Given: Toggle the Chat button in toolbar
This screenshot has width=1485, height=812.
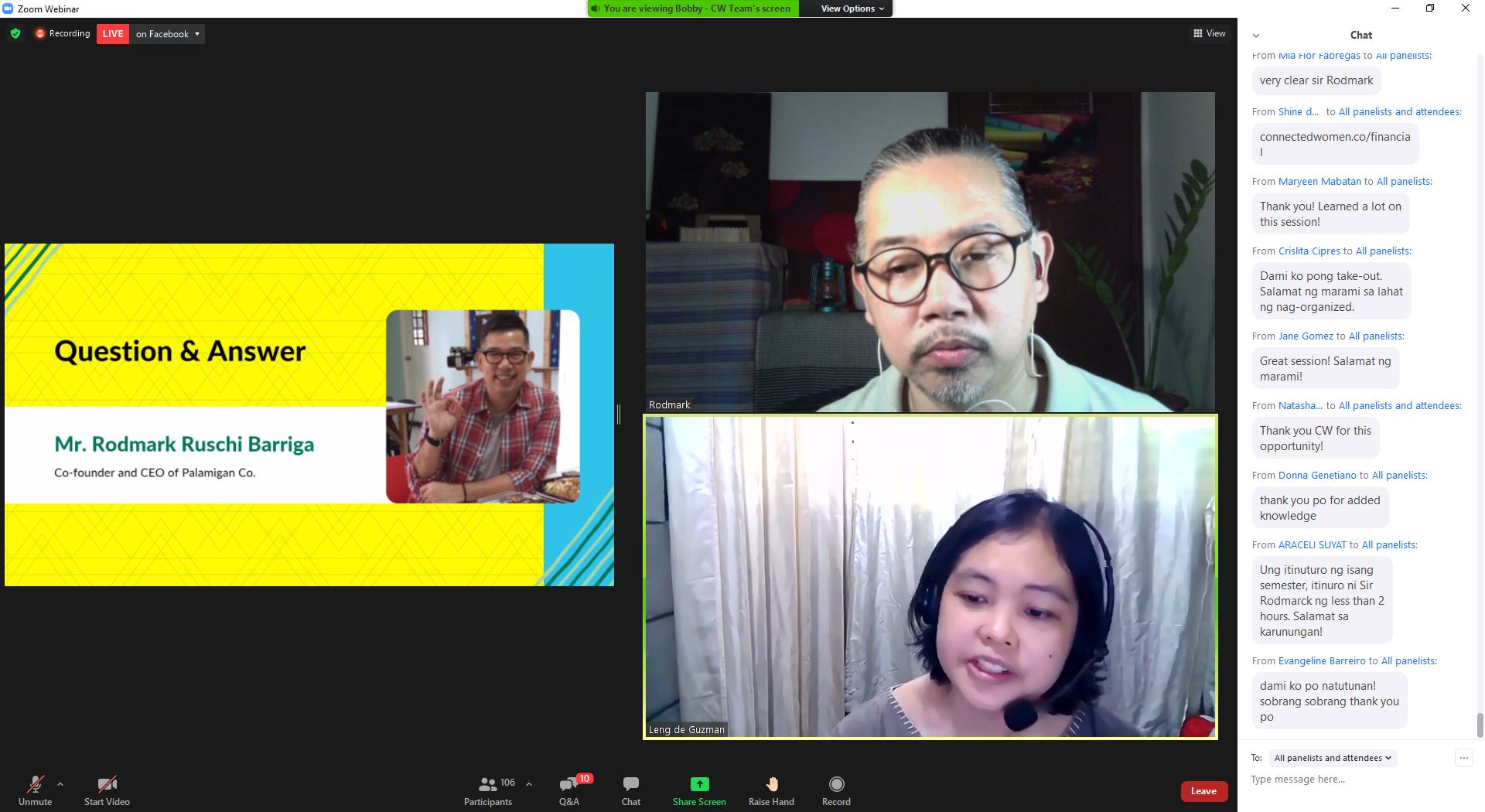Looking at the screenshot, I should 631,791.
